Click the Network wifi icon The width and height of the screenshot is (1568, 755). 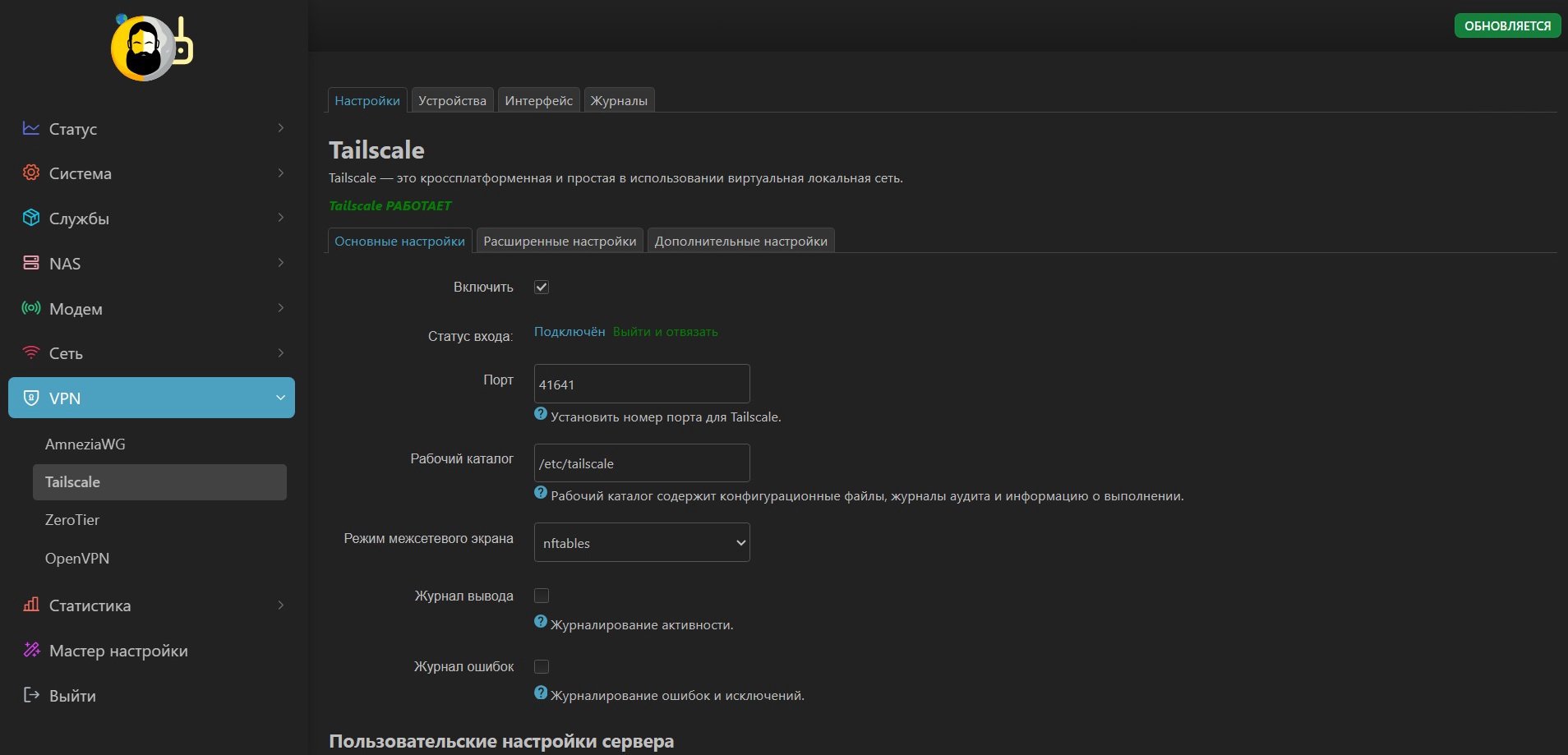[31, 352]
